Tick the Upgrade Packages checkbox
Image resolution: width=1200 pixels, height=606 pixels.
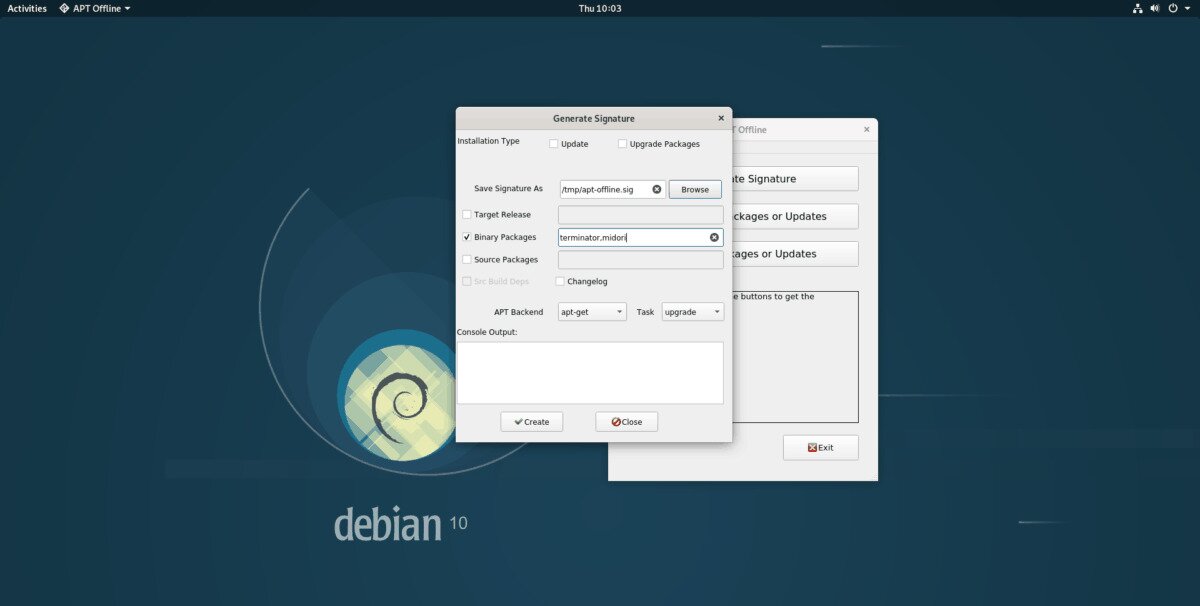[622, 144]
